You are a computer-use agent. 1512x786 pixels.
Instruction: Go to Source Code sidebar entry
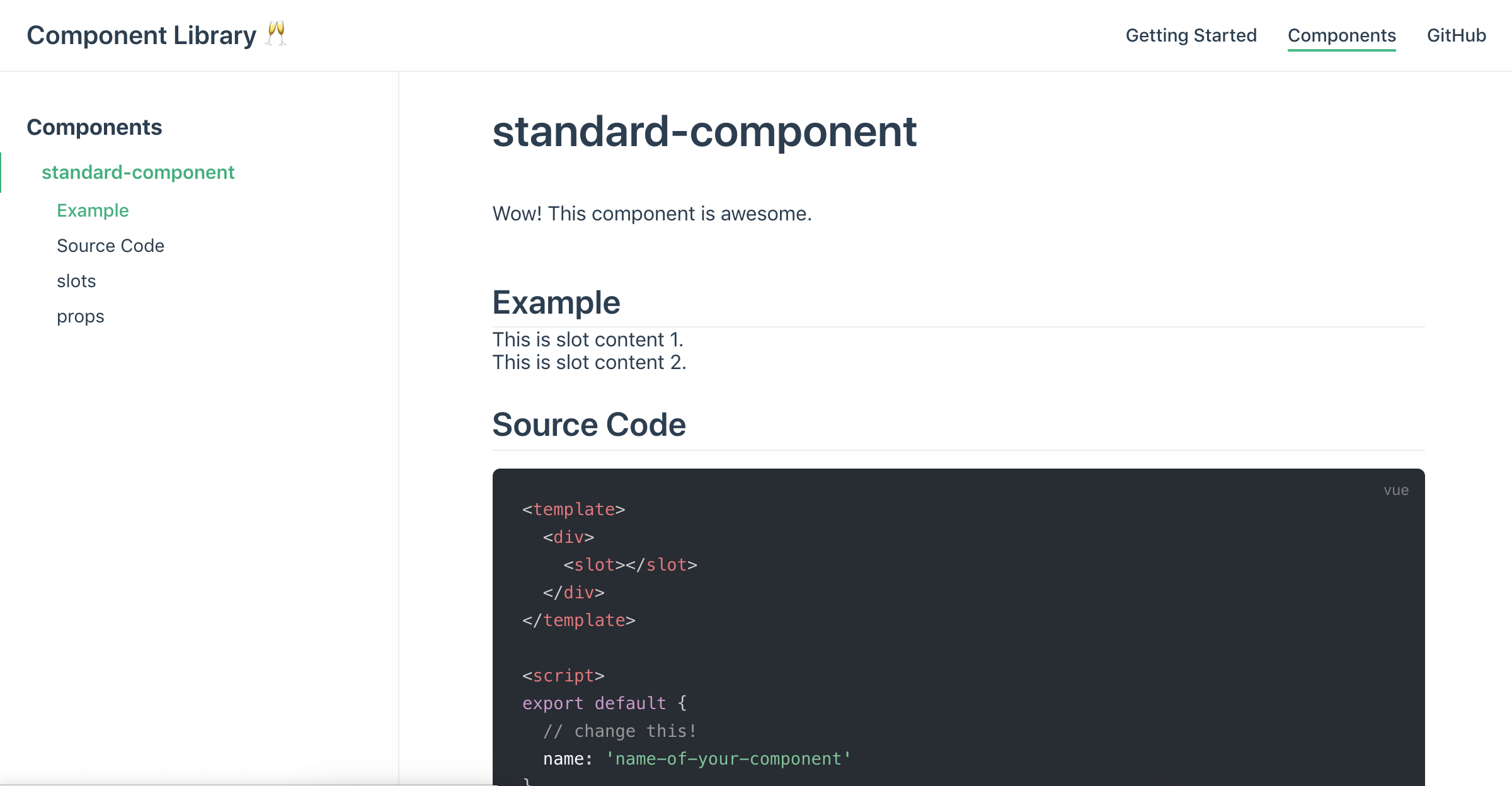pyautogui.click(x=110, y=246)
